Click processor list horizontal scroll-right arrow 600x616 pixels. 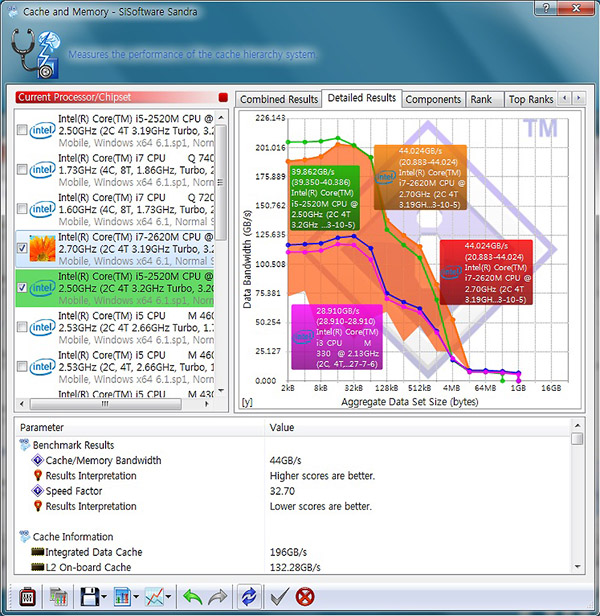[x=207, y=404]
